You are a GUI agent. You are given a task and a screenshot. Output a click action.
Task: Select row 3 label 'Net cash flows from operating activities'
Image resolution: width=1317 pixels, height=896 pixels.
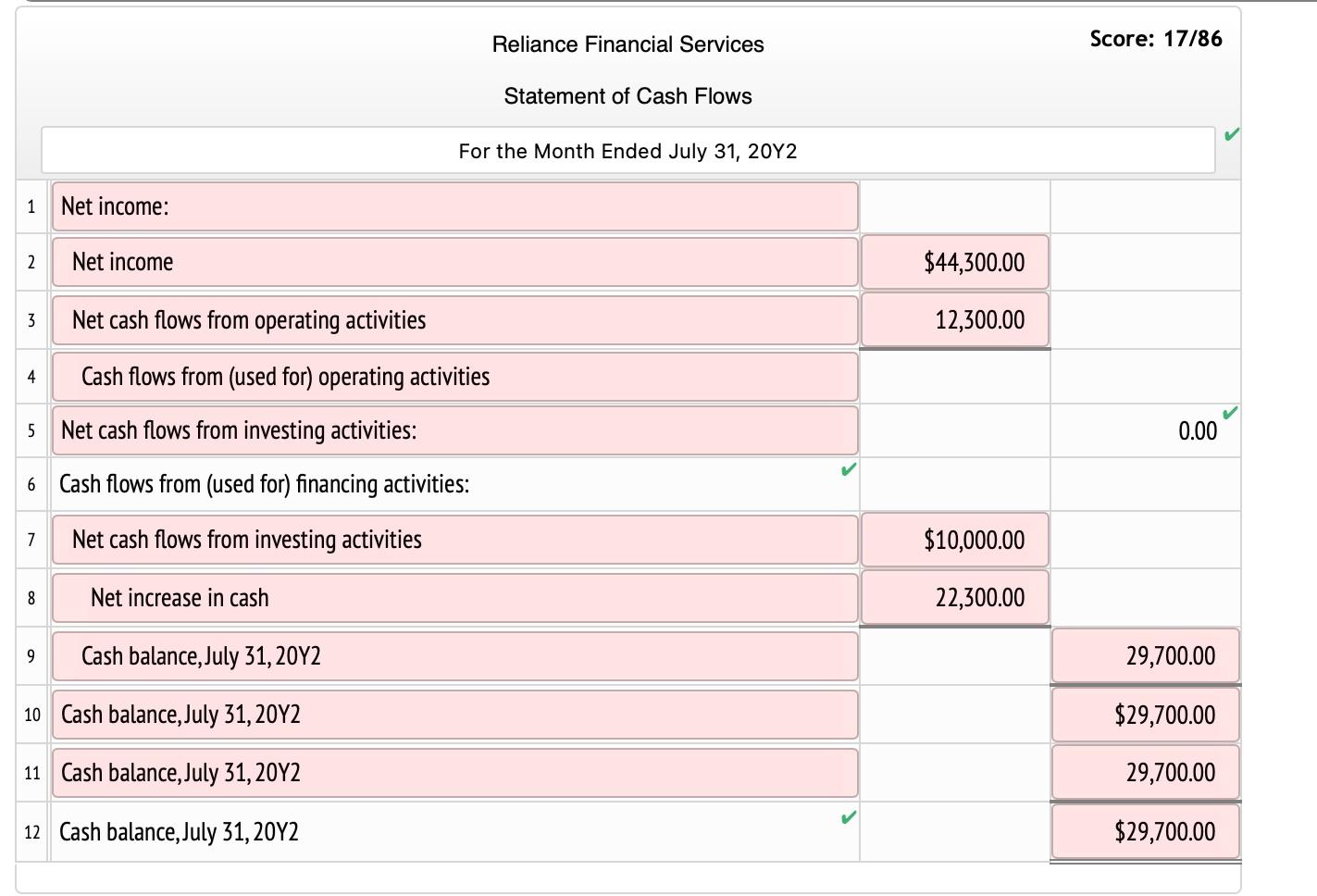(x=455, y=320)
